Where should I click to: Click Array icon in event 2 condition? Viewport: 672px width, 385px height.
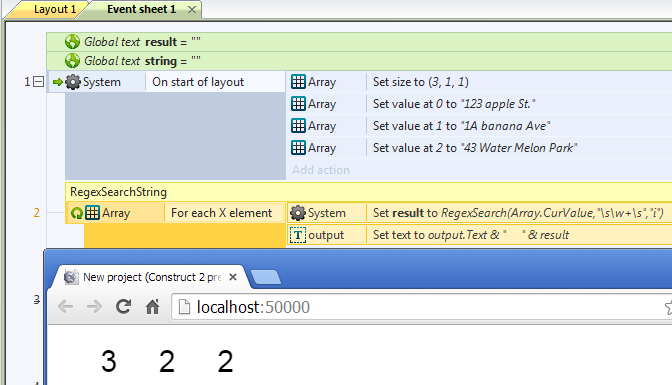[x=92, y=213]
